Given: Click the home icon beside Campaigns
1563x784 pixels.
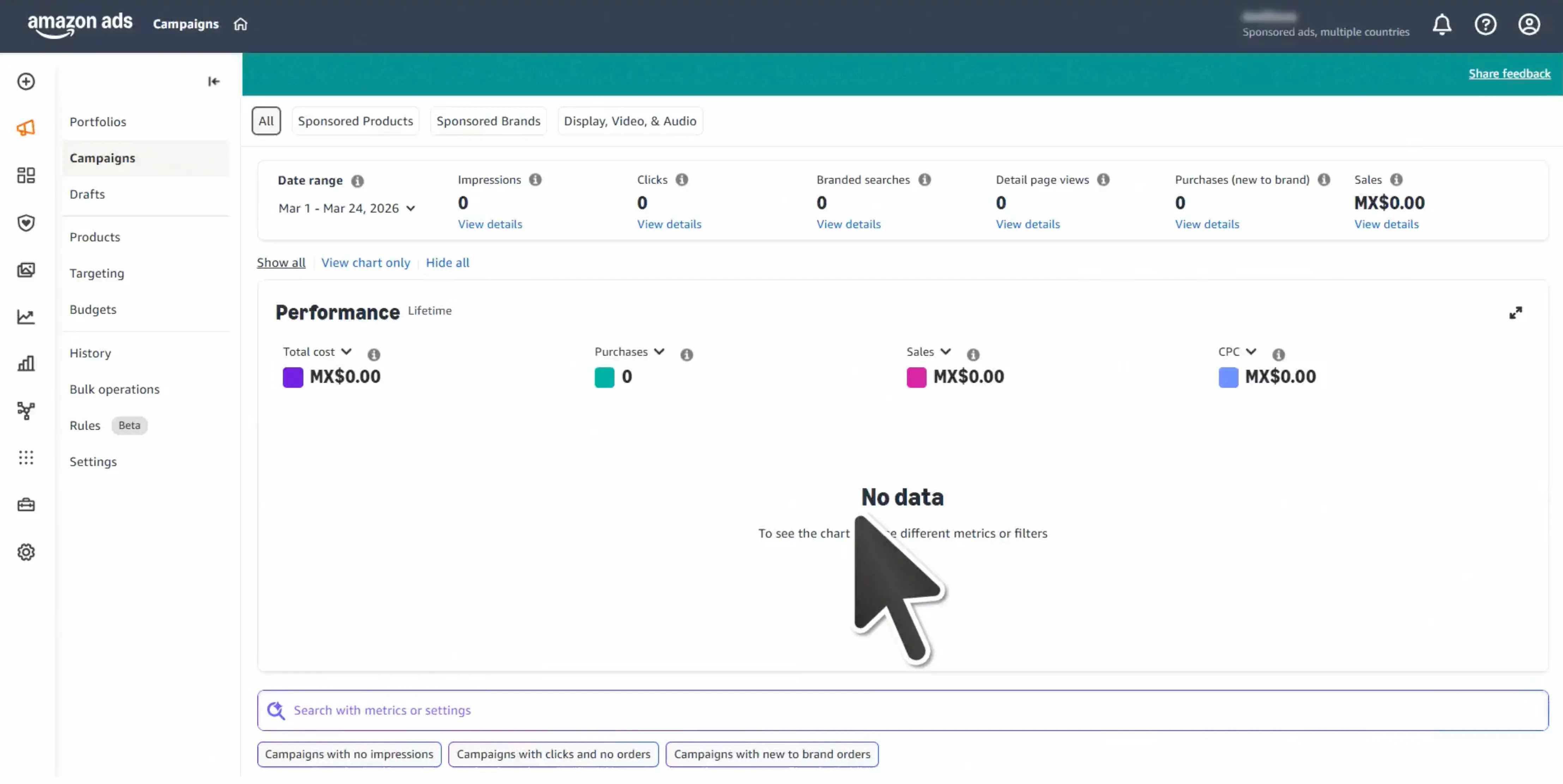Looking at the screenshot, I should [x=241, y=24].
